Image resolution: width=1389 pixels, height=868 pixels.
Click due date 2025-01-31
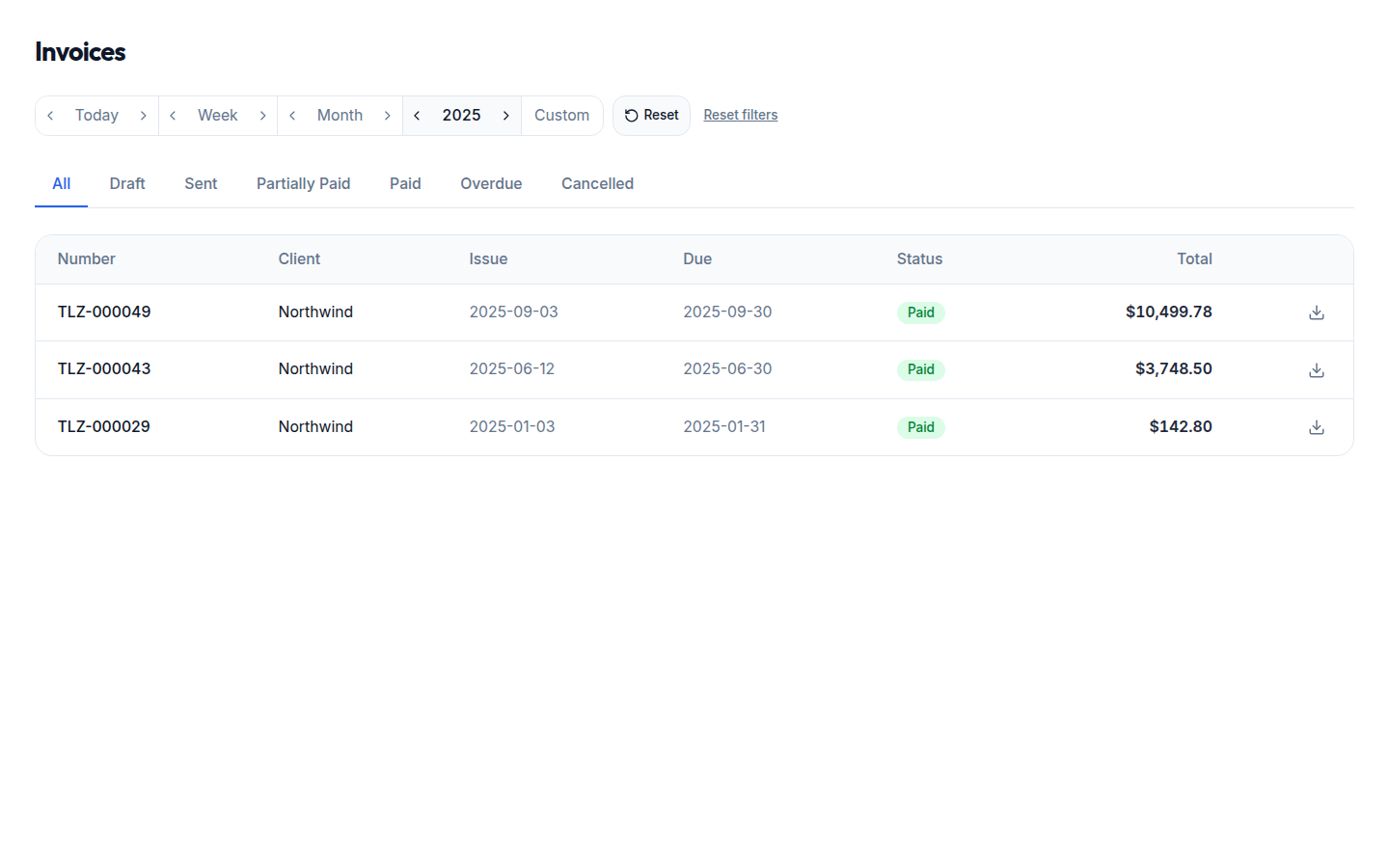click(x=724, y=427)
